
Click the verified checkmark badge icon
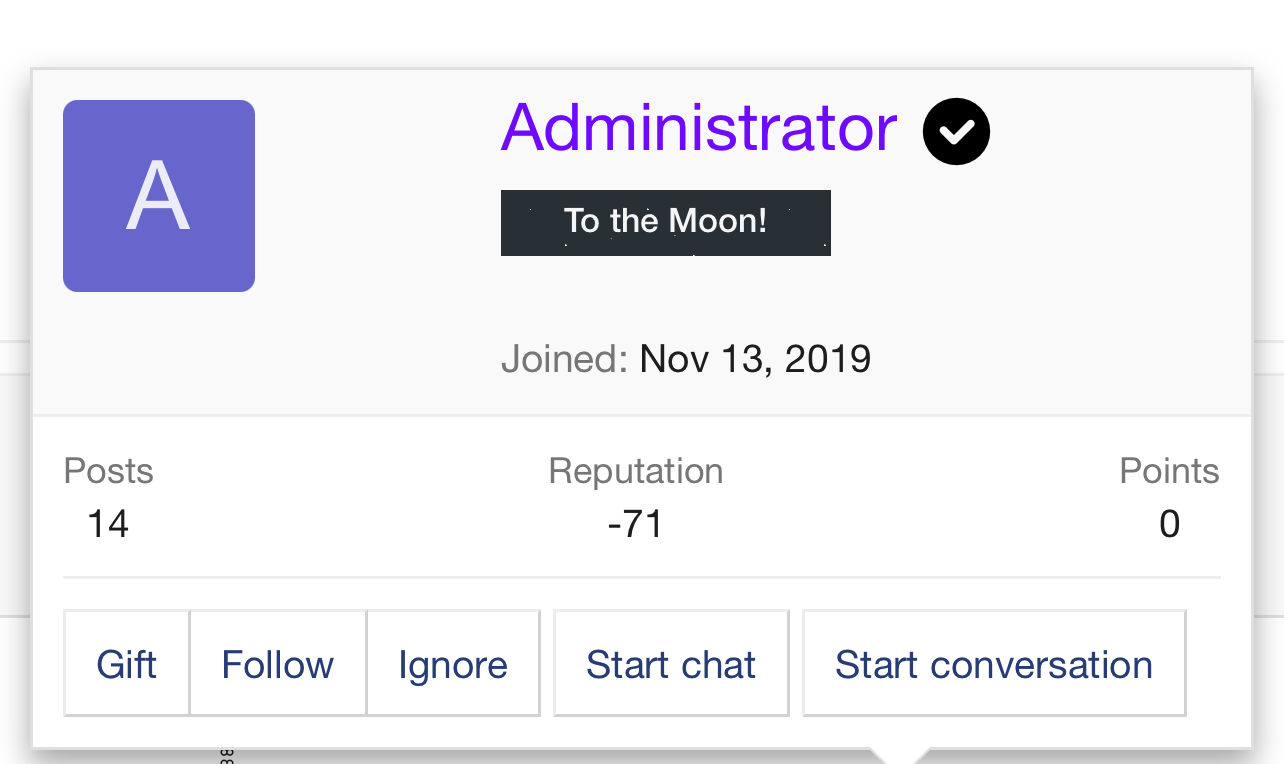(x=957, y=132)
